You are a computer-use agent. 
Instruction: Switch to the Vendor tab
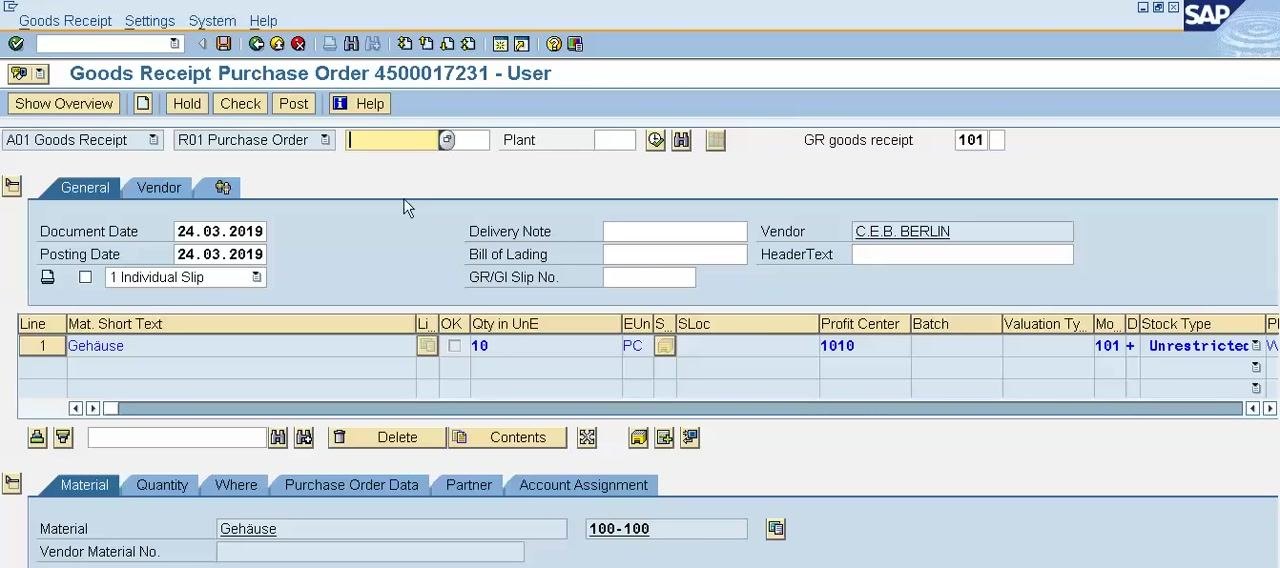click(159, 188)
